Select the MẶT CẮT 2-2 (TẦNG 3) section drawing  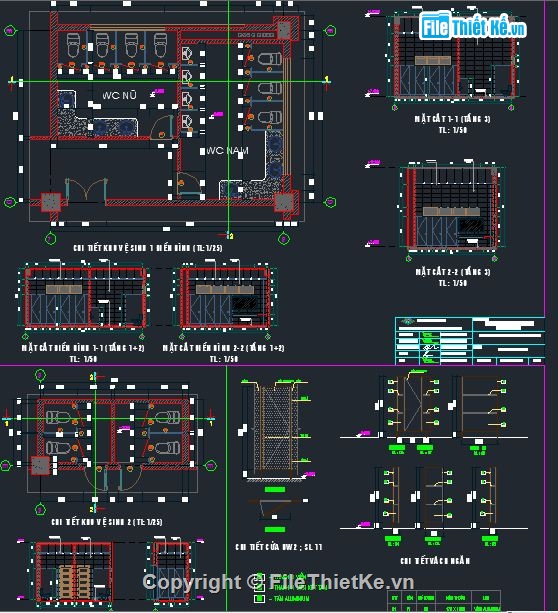point(452,208)
